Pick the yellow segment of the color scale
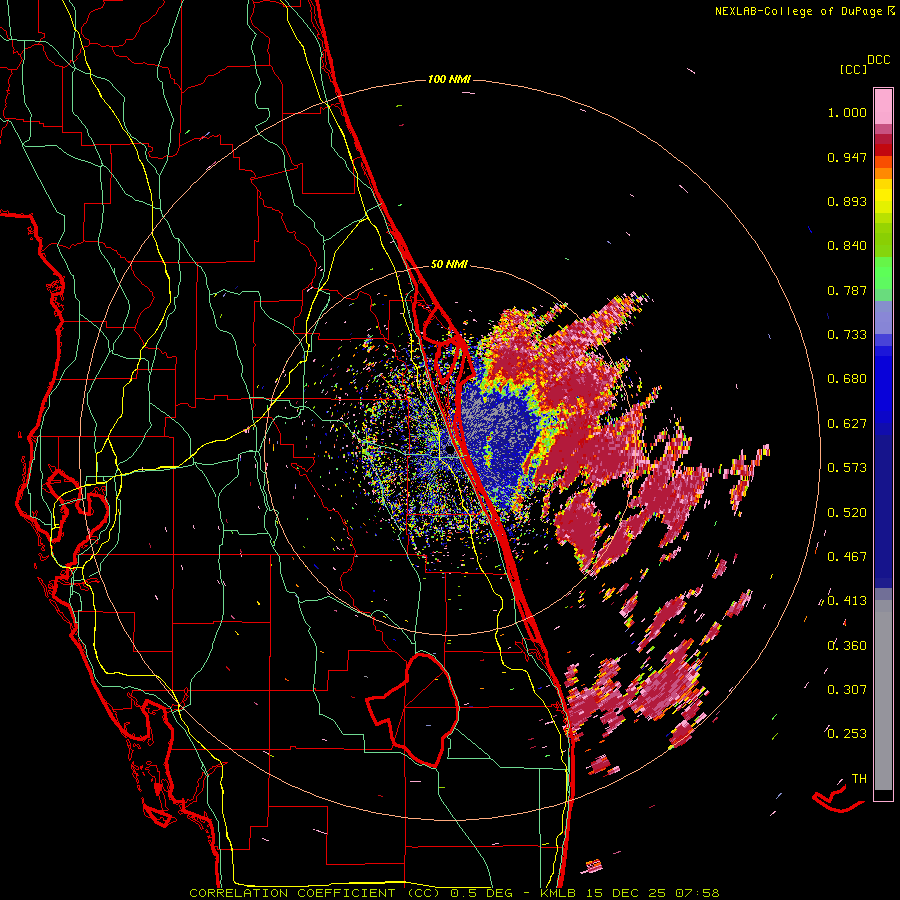Viewport: 900px width, 900px height. pos(883,196)
